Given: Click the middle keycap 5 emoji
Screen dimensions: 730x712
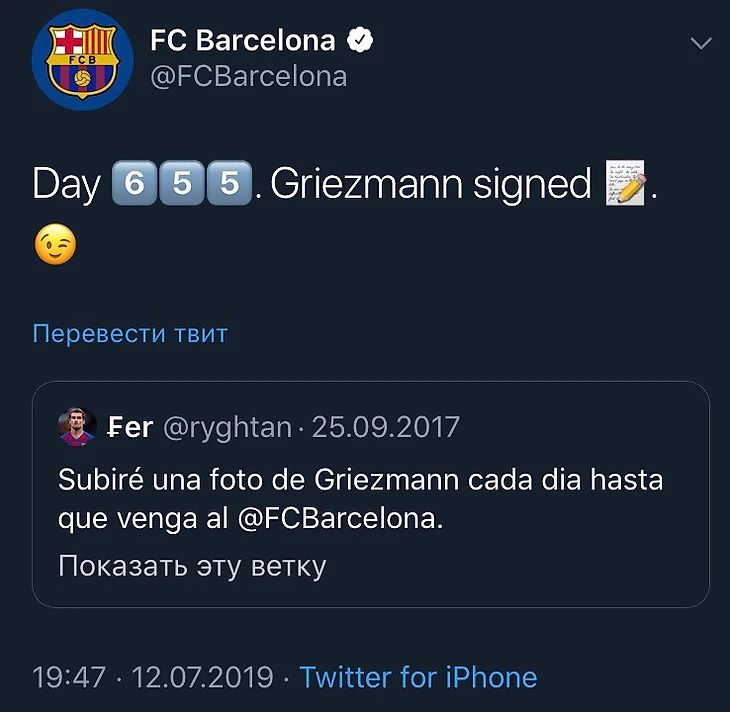Looking at the screenshot, I should click(x=179, y=185).
